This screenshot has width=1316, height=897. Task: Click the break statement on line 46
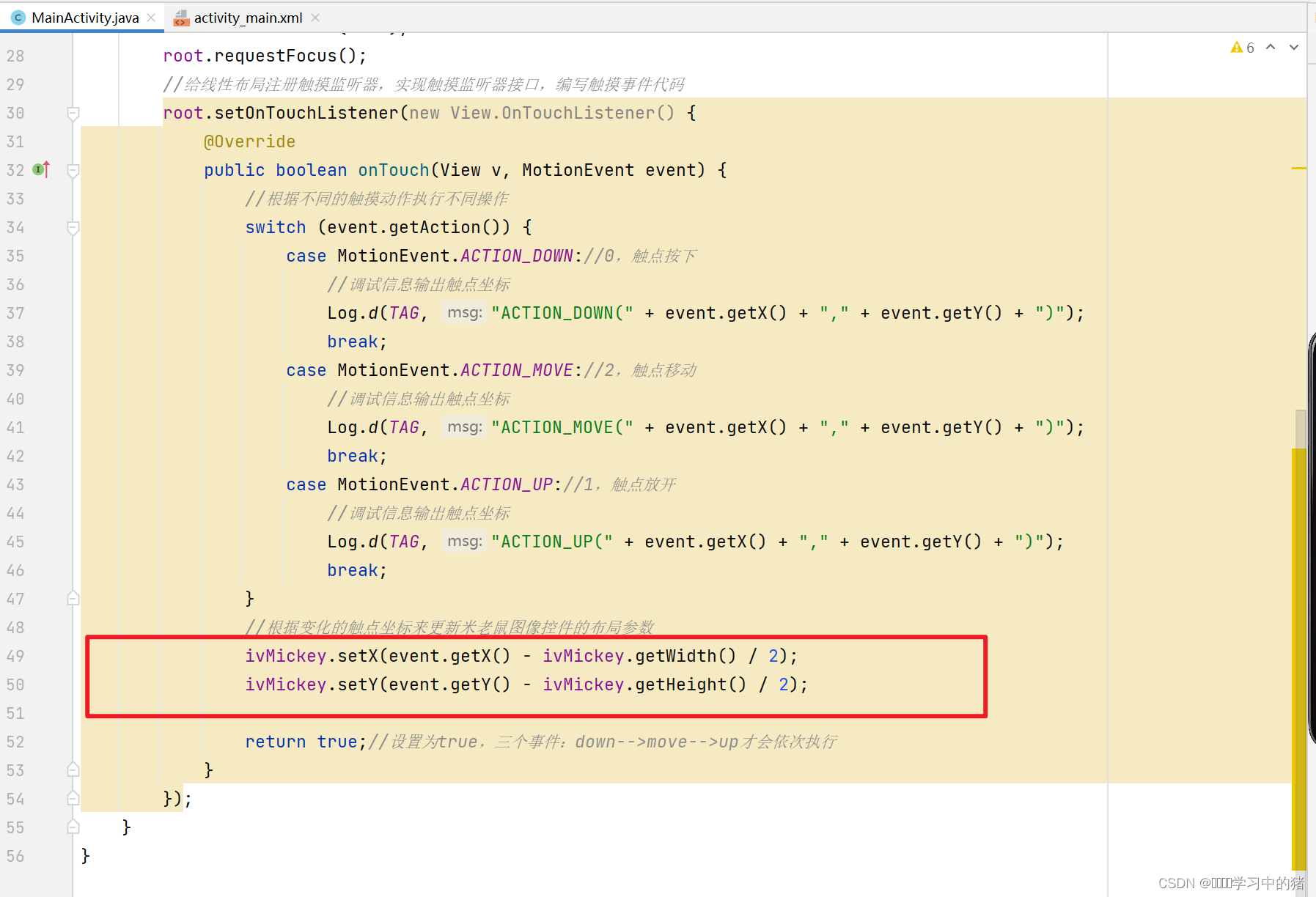coord(357,570)
